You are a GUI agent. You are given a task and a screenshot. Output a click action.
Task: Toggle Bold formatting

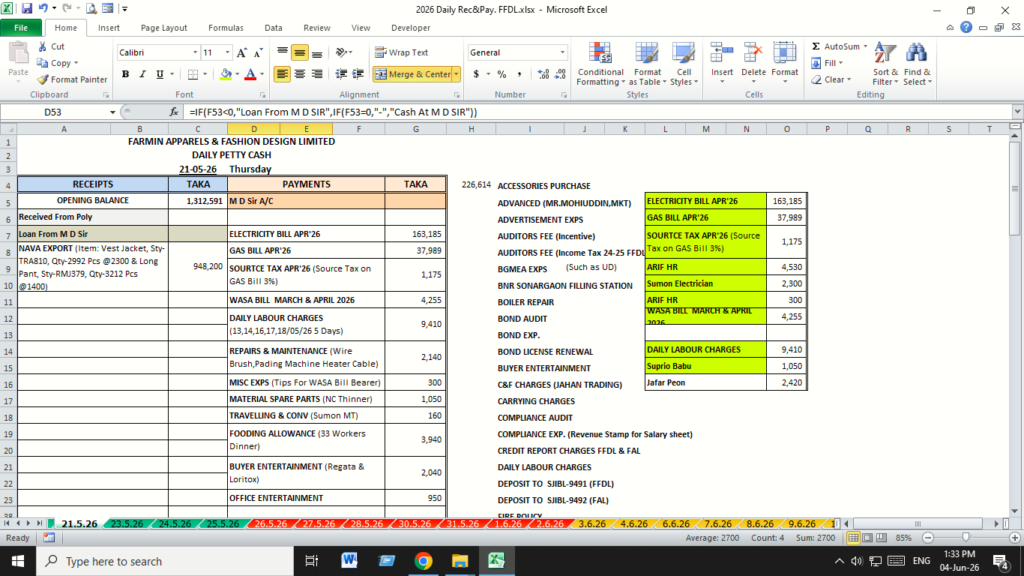(125, 74)
